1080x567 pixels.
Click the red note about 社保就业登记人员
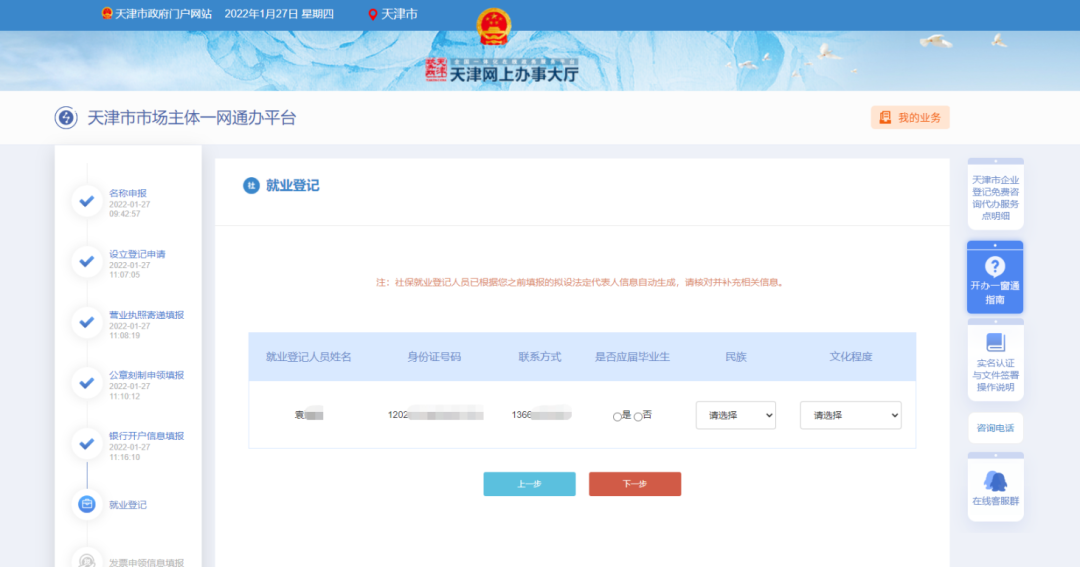click(581, 282)
